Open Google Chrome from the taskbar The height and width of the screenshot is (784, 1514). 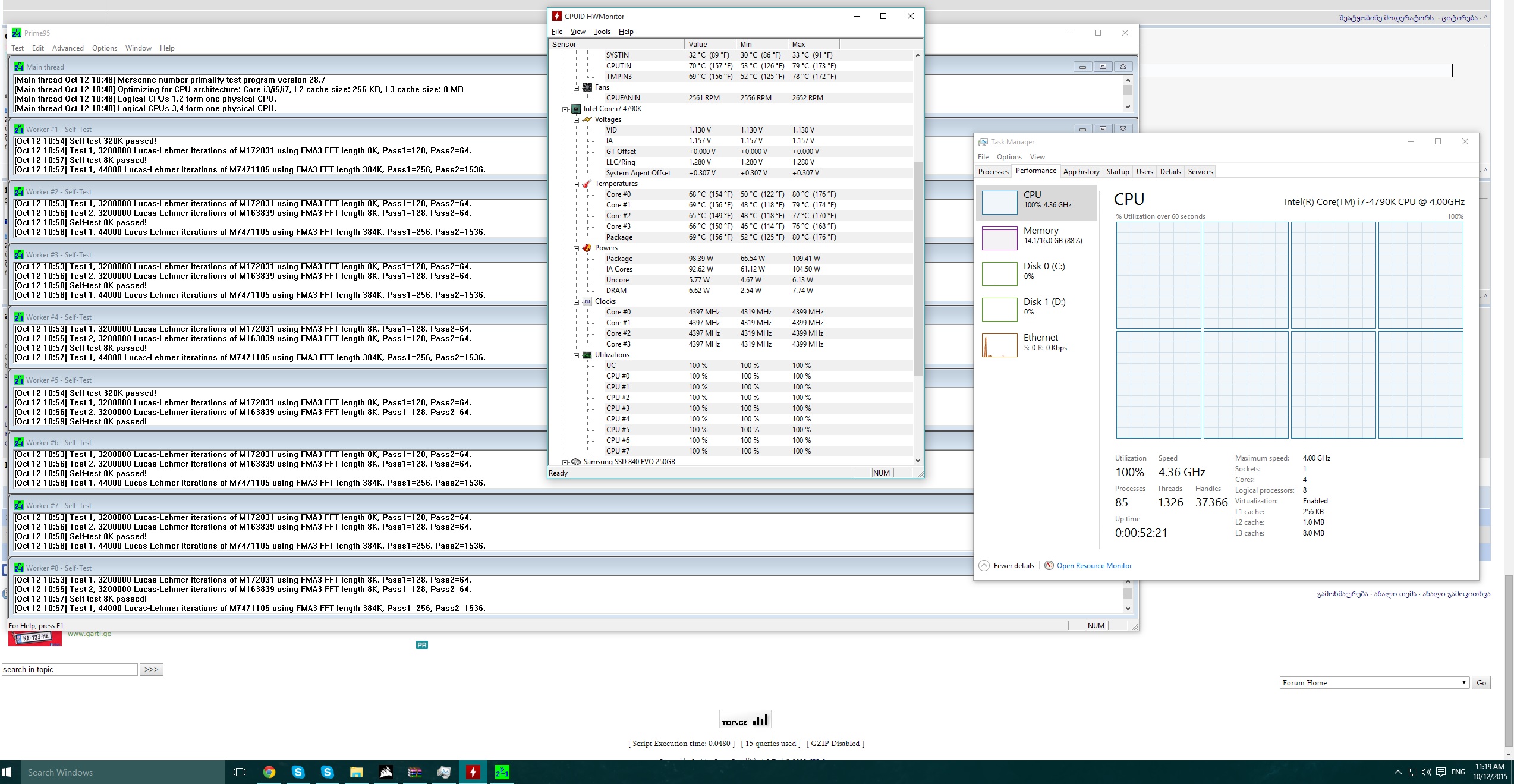click(269, 772)
